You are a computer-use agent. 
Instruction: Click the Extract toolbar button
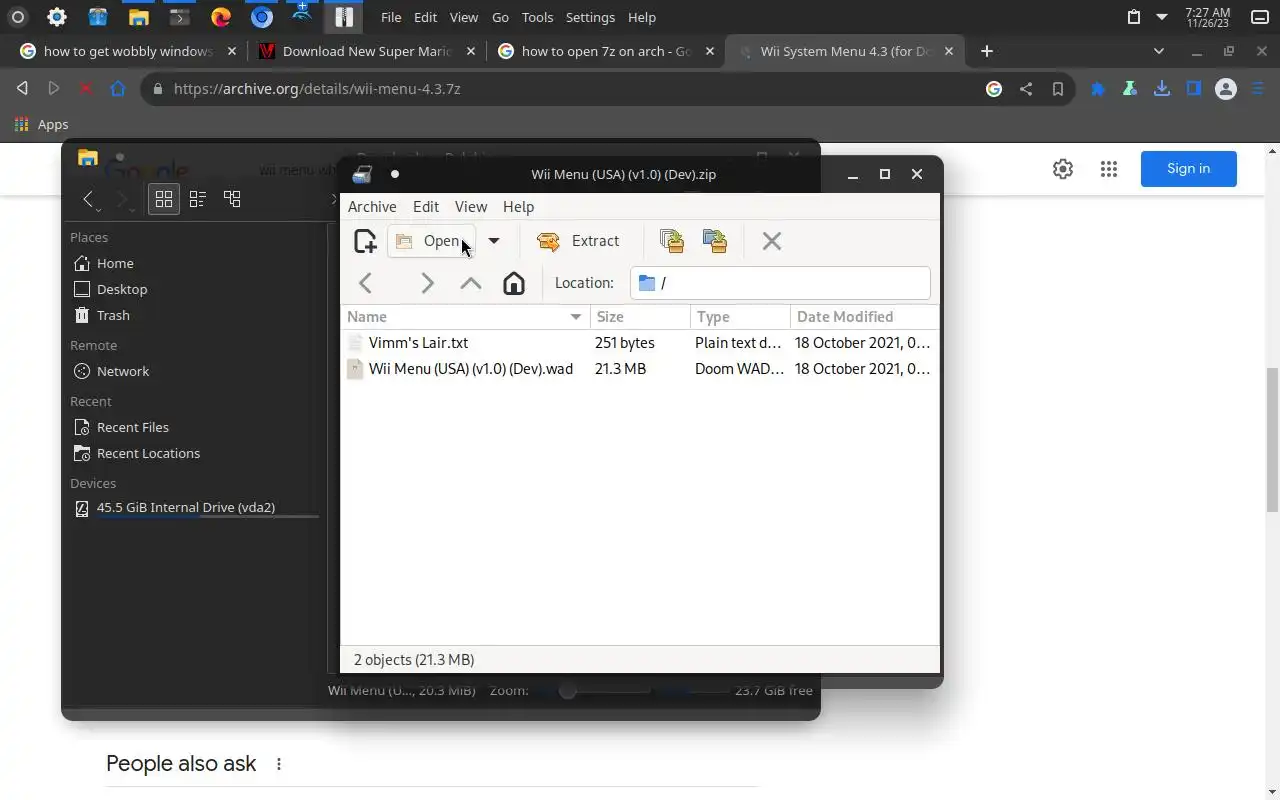(578, 241)
